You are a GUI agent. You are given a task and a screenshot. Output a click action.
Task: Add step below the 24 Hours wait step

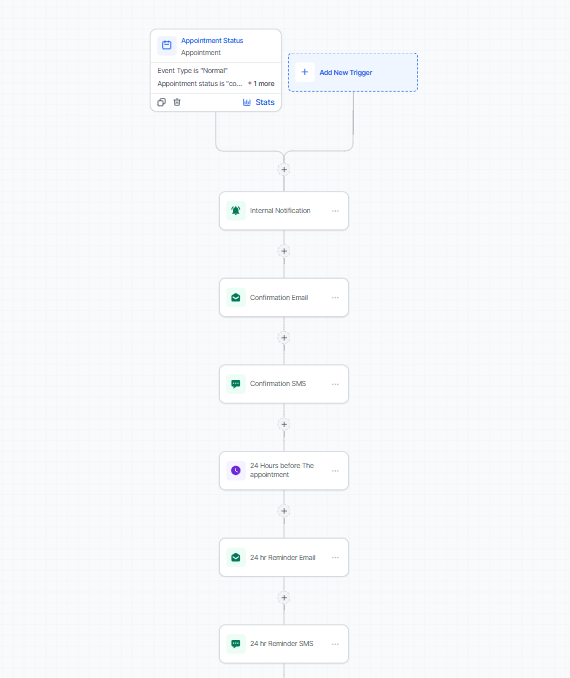[x=284, y=511]
